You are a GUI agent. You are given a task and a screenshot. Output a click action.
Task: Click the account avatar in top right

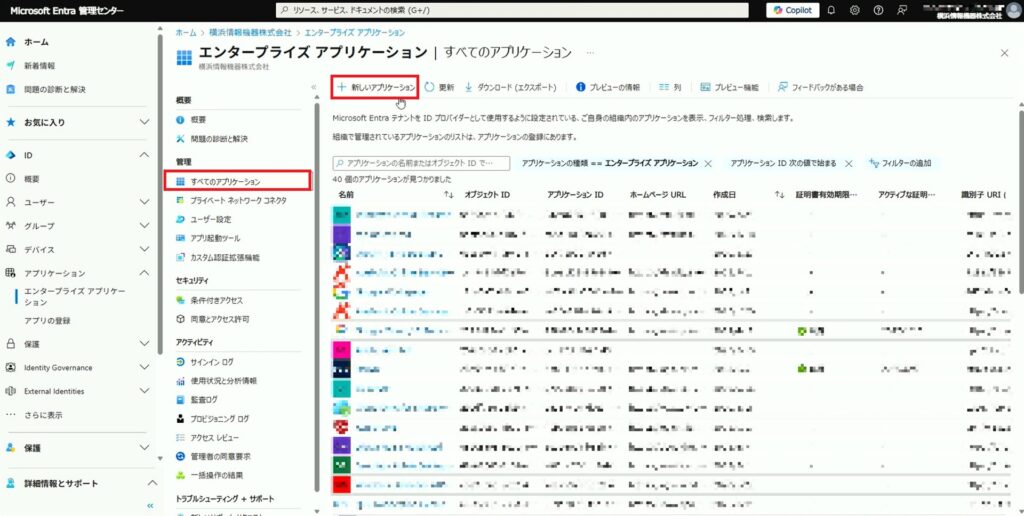[x=1013, y=10]
